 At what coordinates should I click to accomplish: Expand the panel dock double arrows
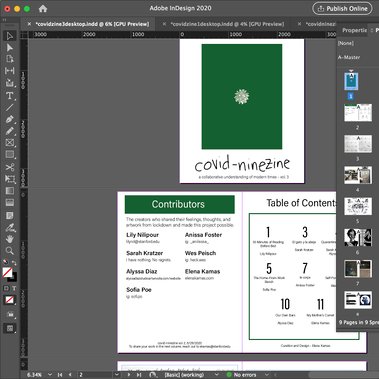click(x=5, y=20)
